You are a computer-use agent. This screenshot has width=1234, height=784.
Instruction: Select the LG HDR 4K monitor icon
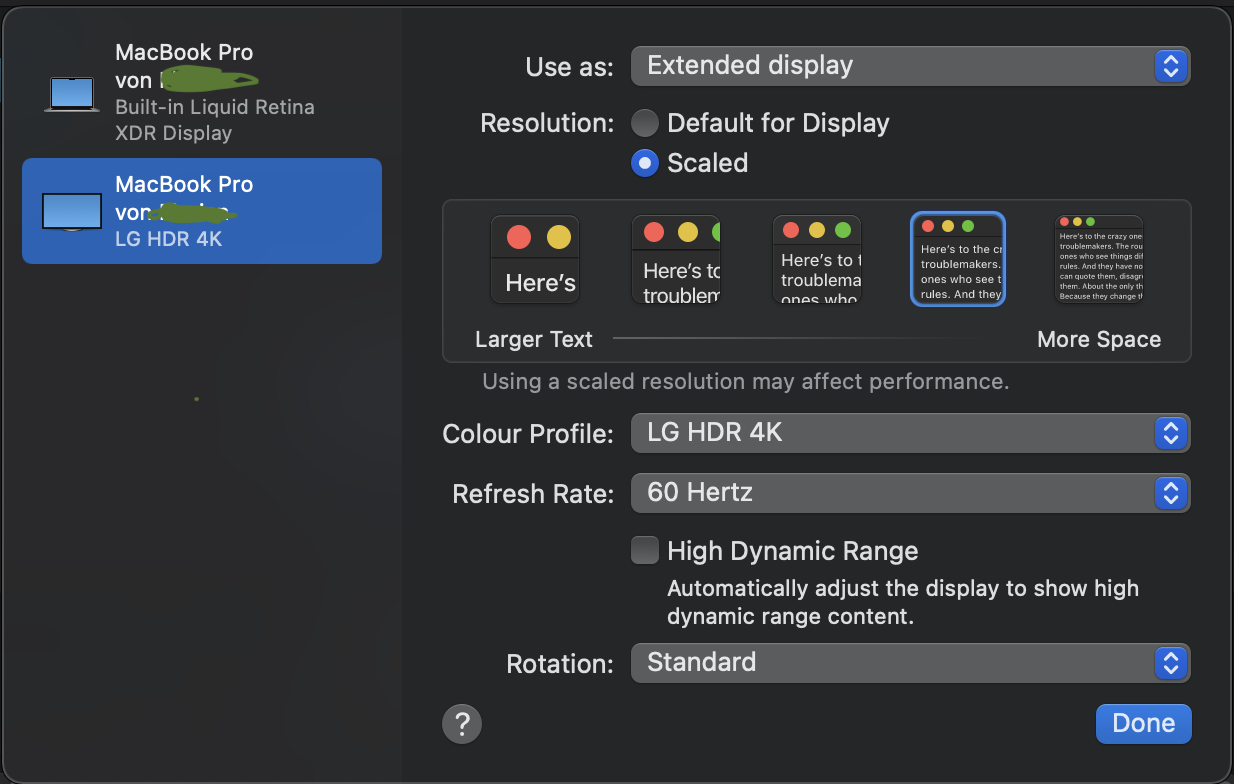72,211
